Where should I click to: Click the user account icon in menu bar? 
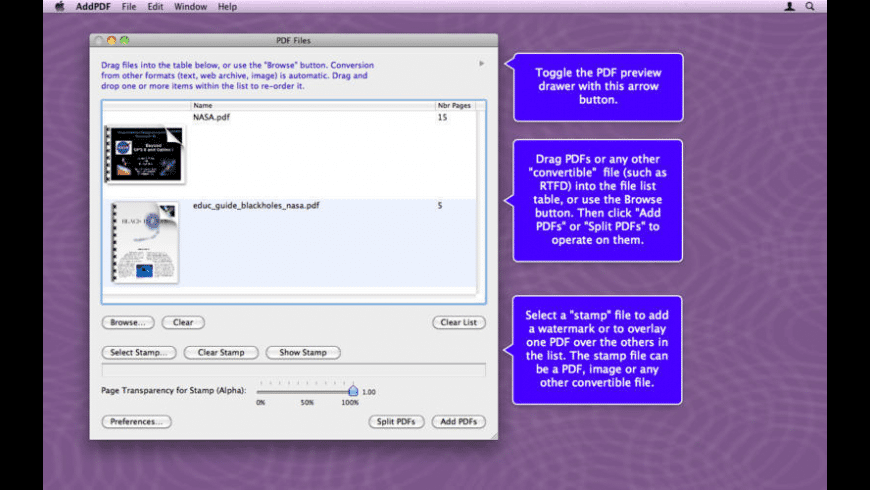click(789, 7)
